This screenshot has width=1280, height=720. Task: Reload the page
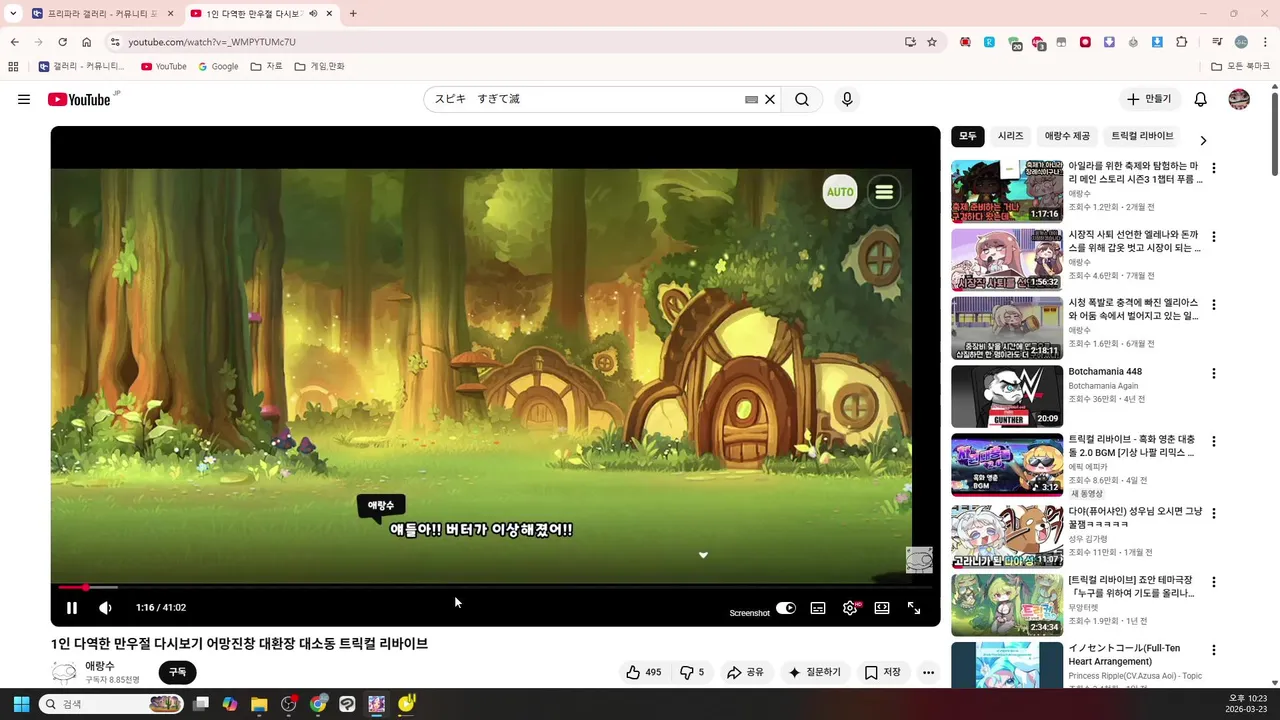coord(62,42)
